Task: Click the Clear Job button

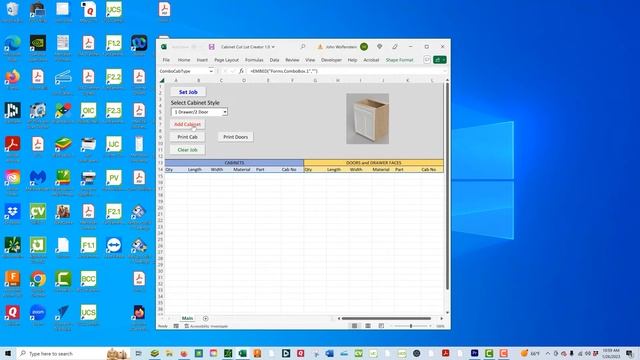Action: [187, 150]
